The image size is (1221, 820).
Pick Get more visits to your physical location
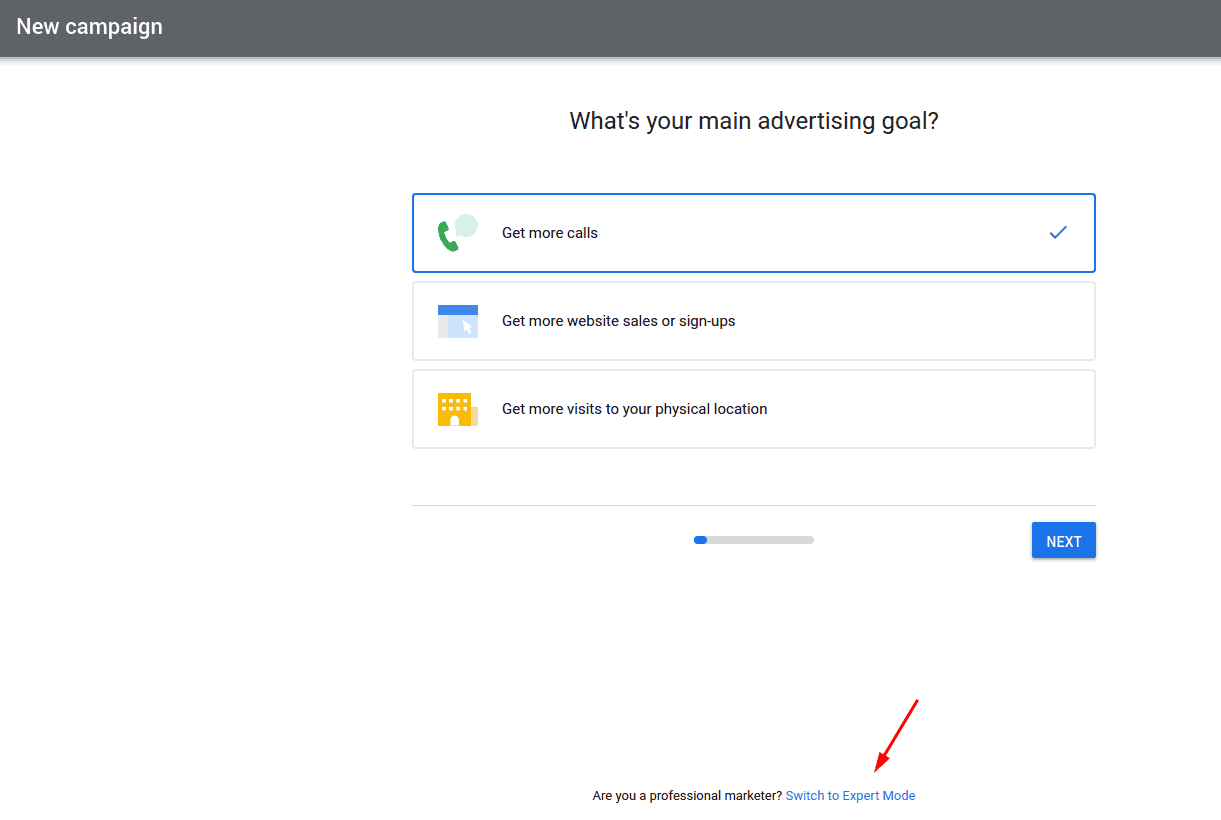754,409
